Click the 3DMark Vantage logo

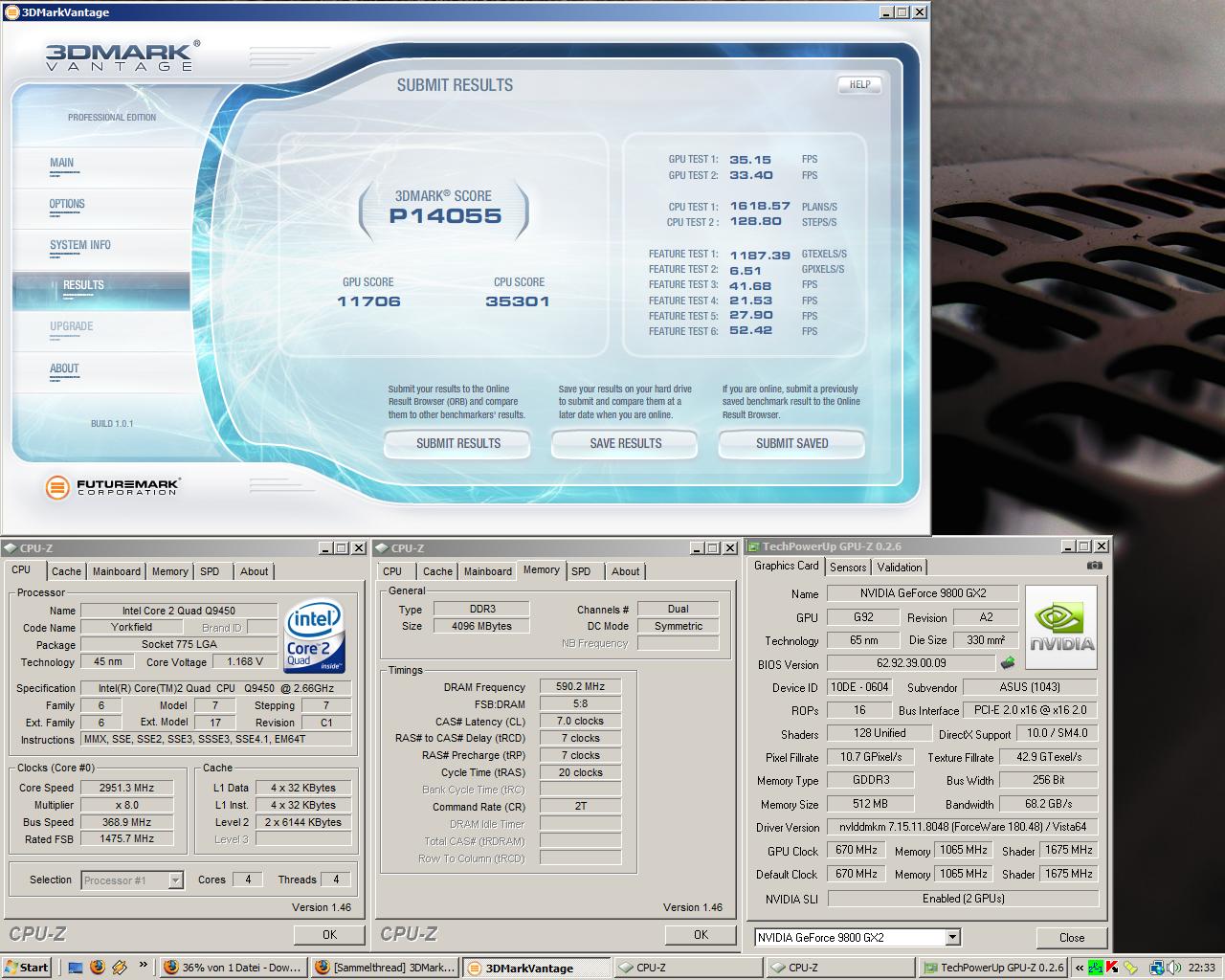pos(122,56)
